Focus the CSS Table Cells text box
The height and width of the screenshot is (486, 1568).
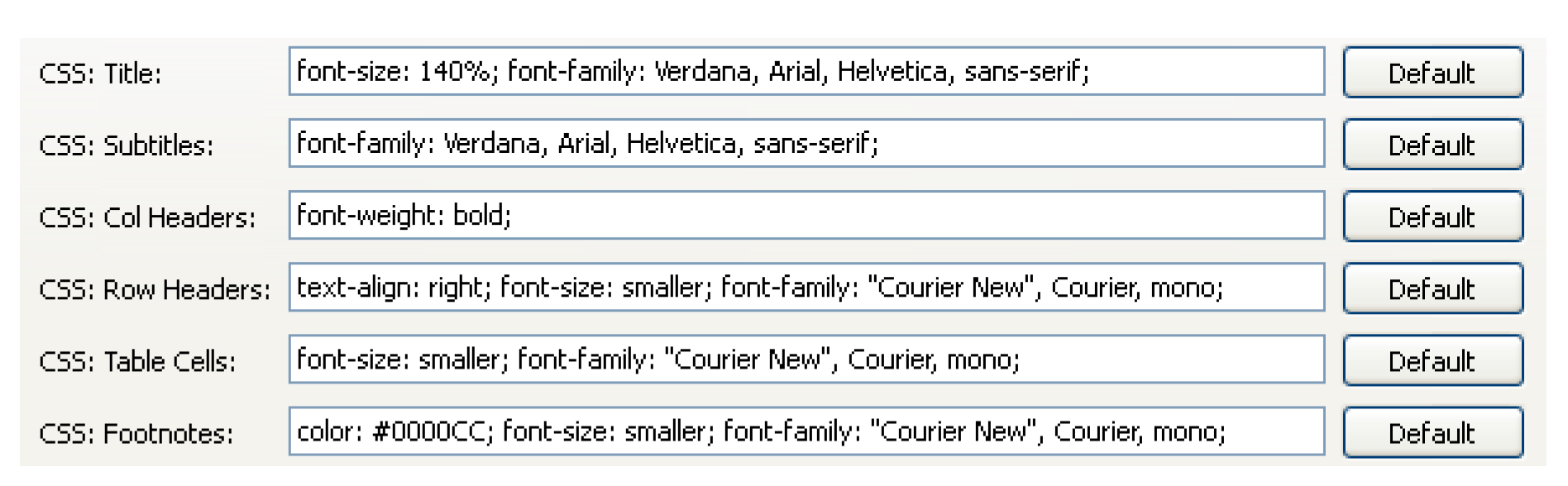click(x=806, y=360)
